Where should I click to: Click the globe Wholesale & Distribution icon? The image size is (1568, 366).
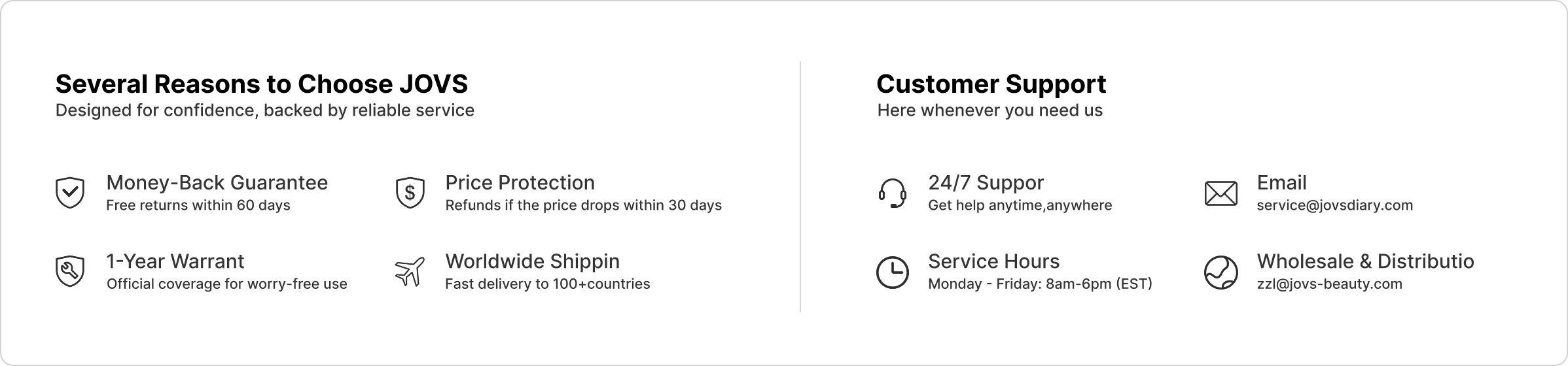pos(1221,272)
